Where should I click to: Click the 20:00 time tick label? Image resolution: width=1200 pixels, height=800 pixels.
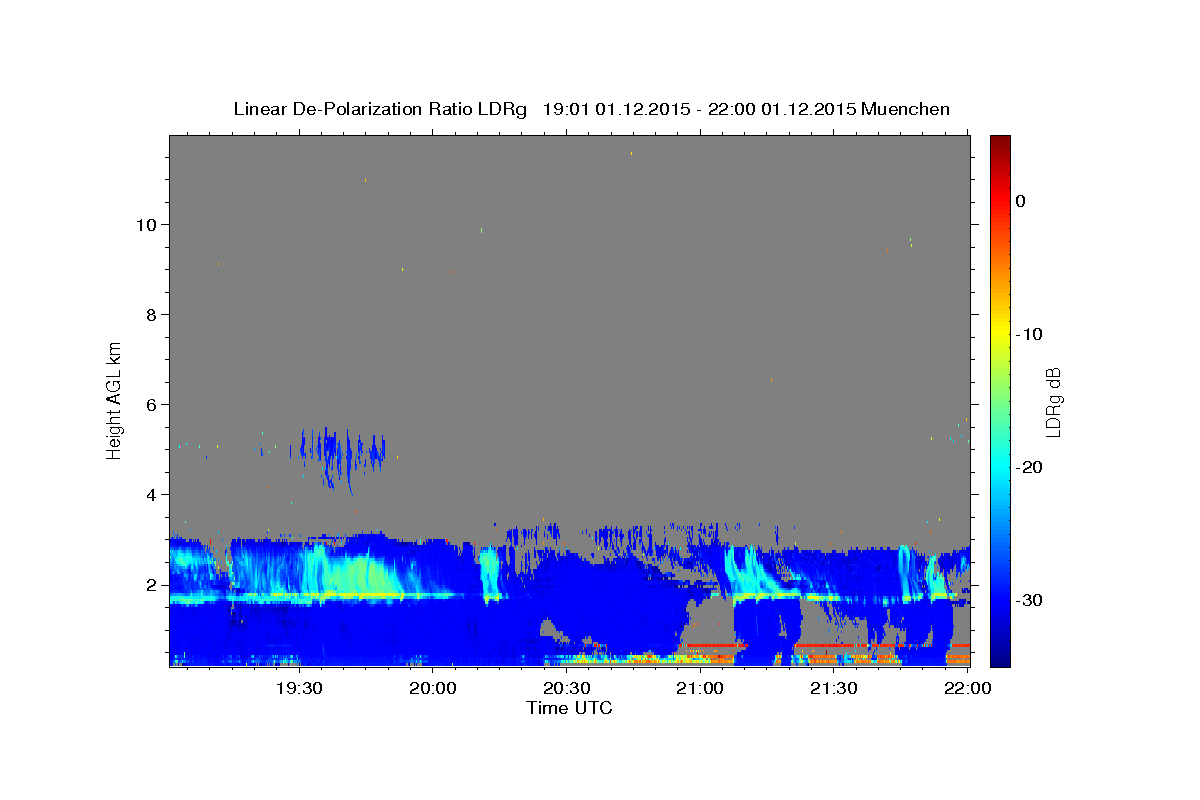point(434,688)
